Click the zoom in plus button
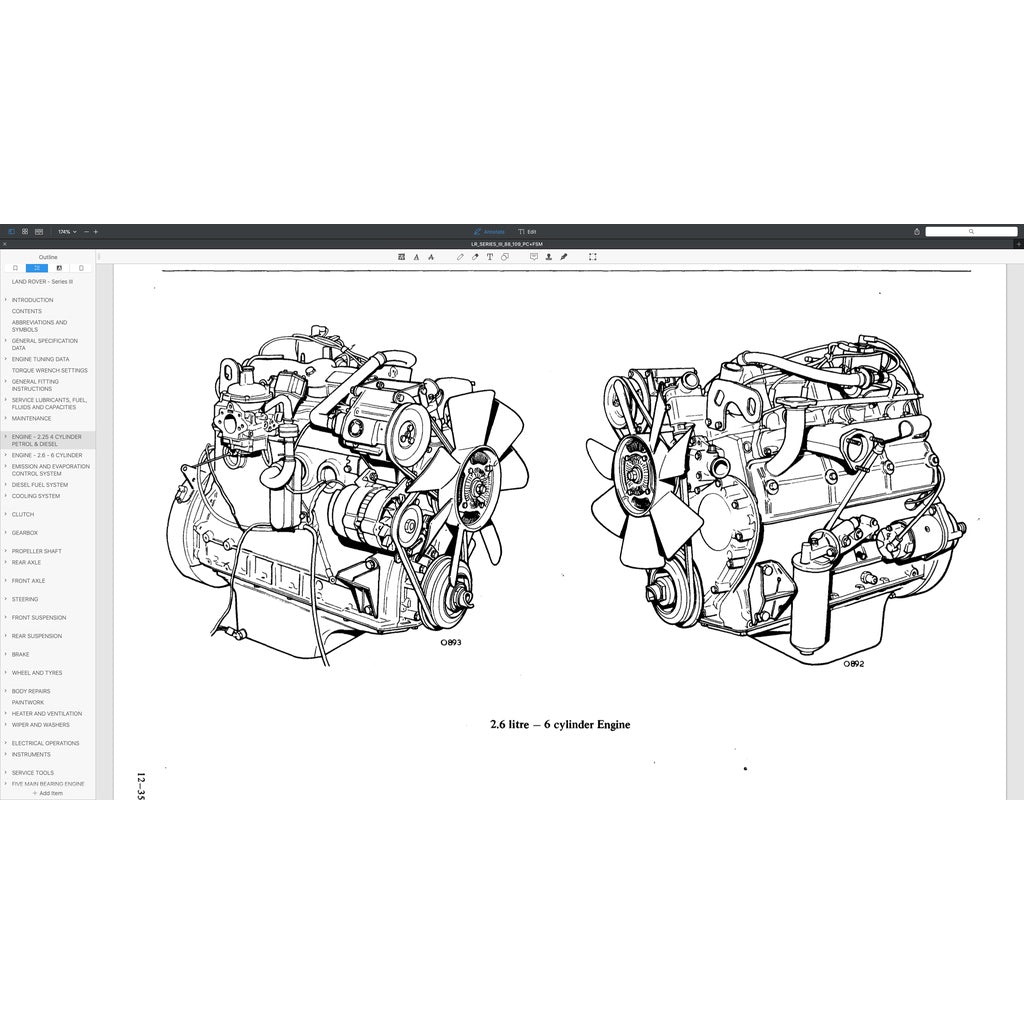This screenshot has height=1024, width=1024. coord(96,231)
